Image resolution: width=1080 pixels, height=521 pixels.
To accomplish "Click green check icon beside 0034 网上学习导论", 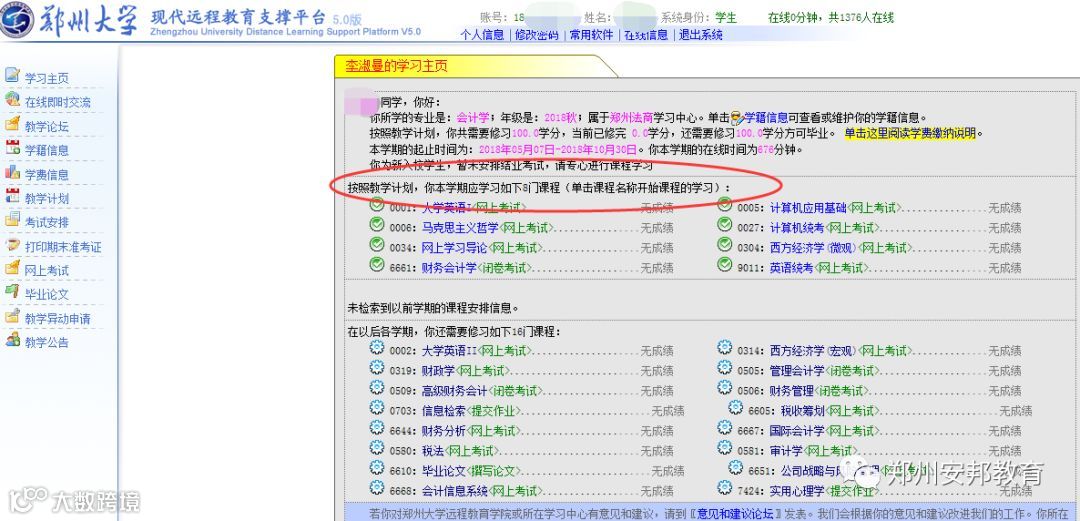I will point(377,245).
